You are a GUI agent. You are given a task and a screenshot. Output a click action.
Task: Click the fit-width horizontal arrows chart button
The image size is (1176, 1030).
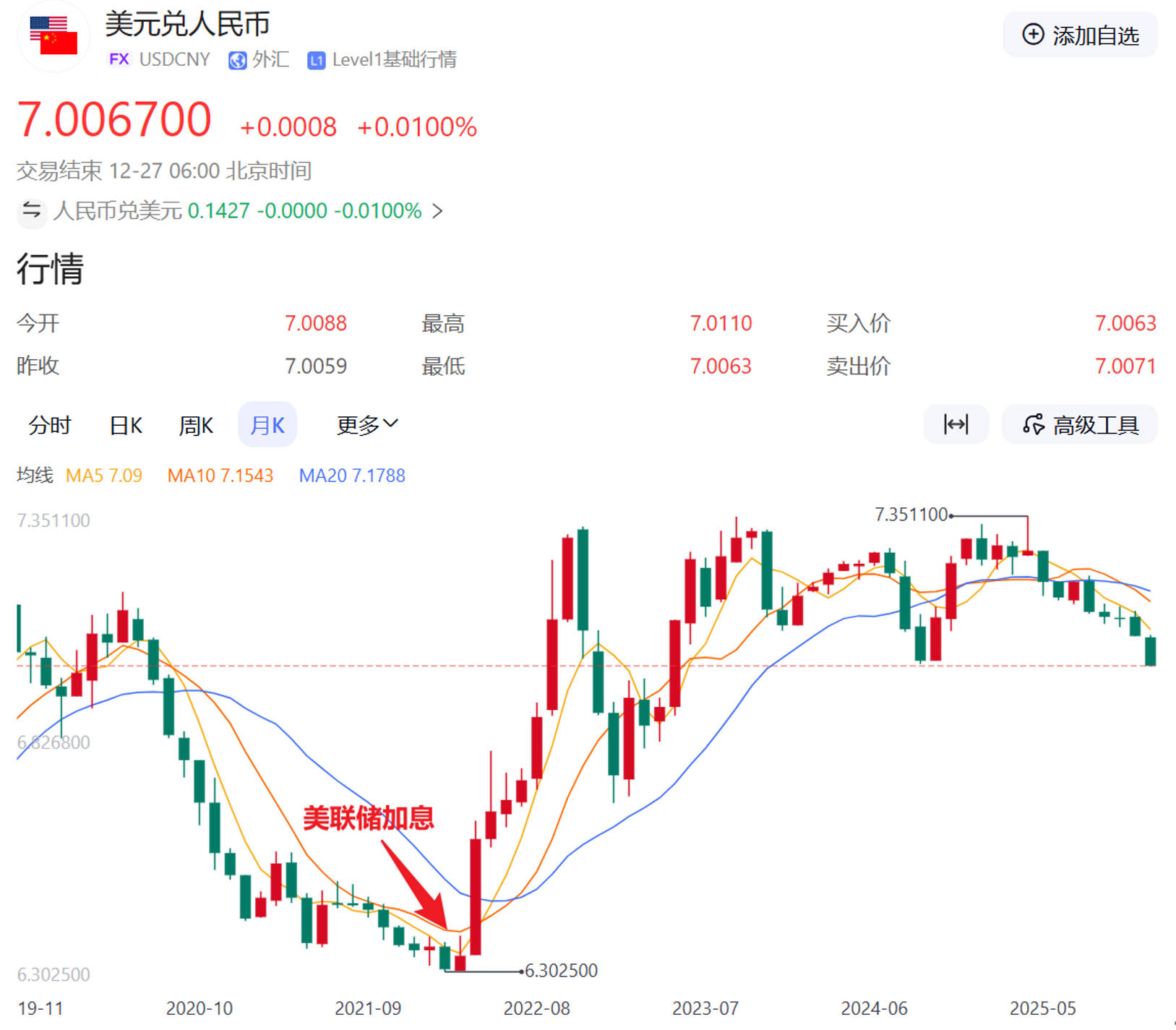tap(956, 424)
